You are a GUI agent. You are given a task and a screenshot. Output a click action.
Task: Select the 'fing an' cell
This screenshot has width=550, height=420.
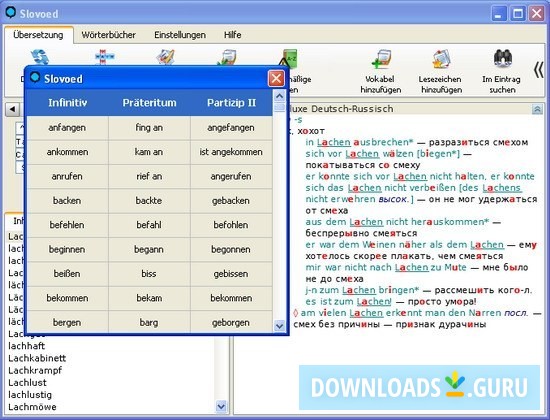[x=149, y=128]
